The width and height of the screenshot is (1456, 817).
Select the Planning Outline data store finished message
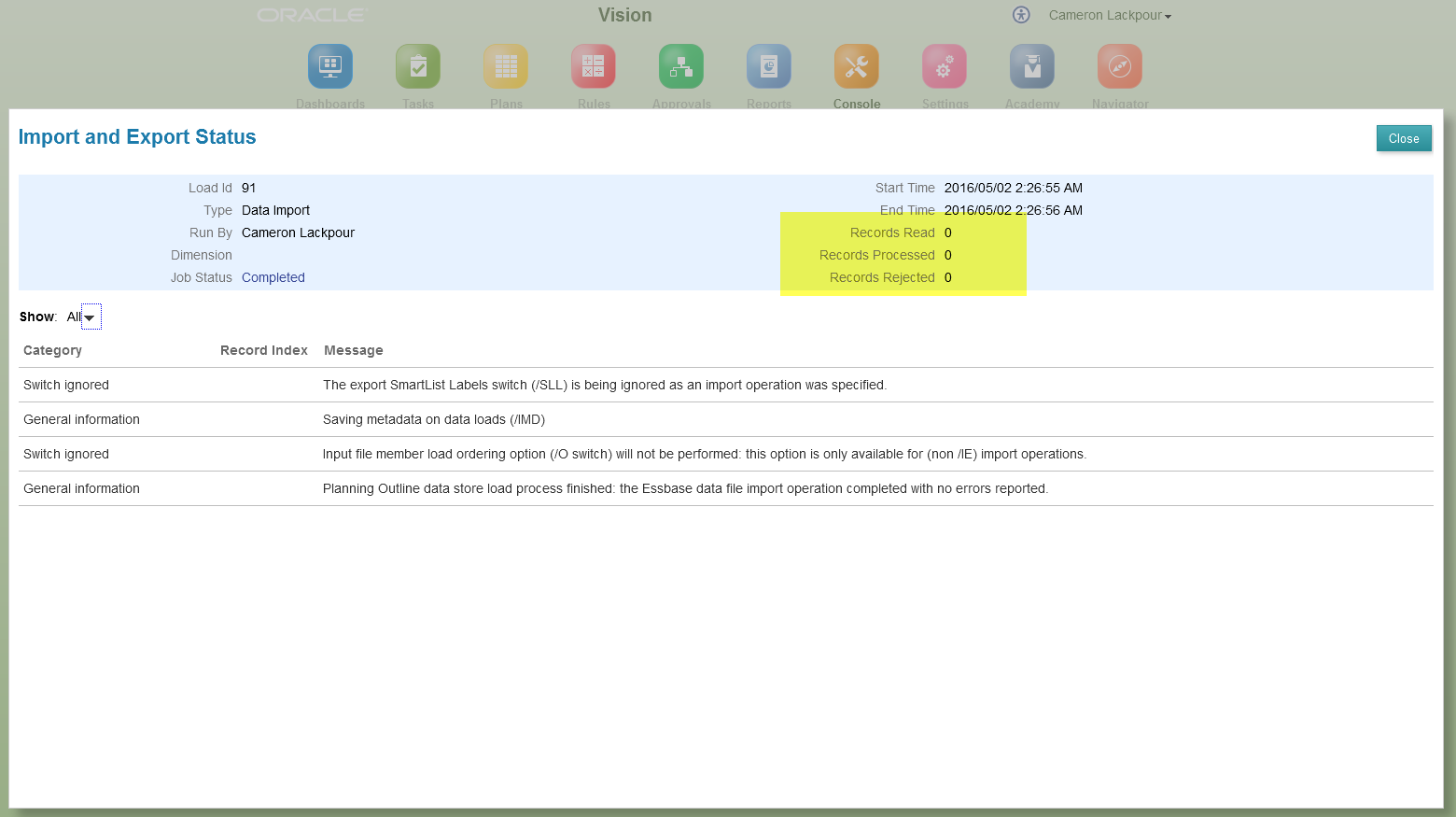coord(686,488)
